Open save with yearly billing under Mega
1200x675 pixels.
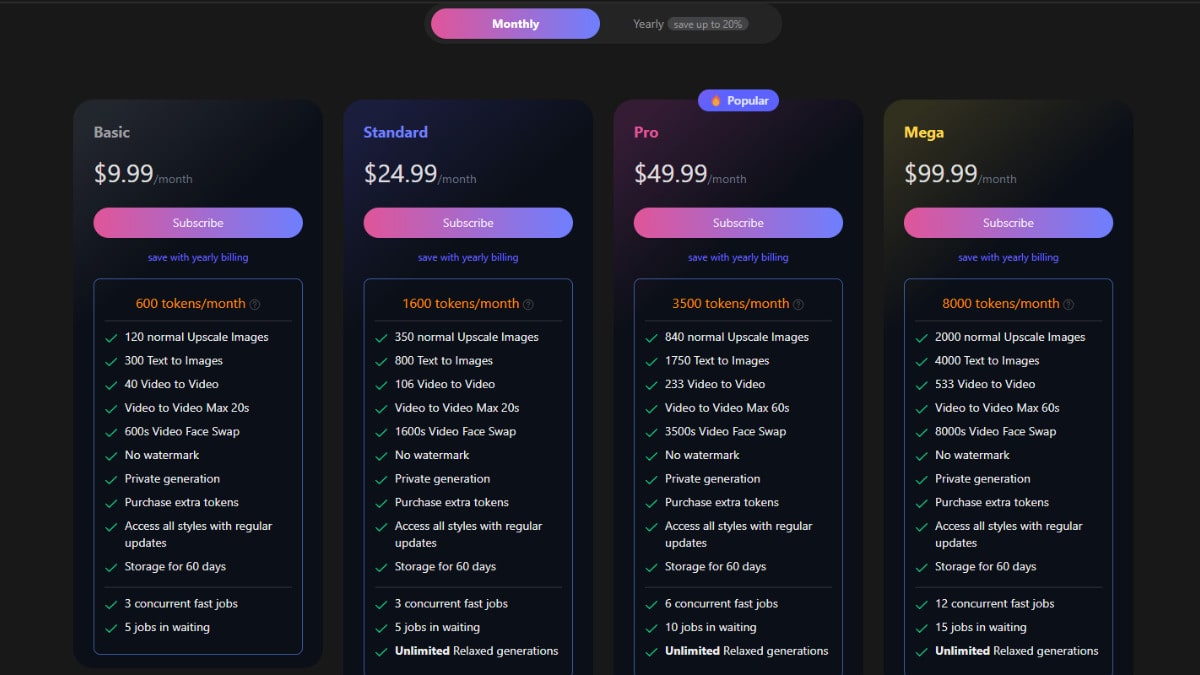tap(1008, 258)
